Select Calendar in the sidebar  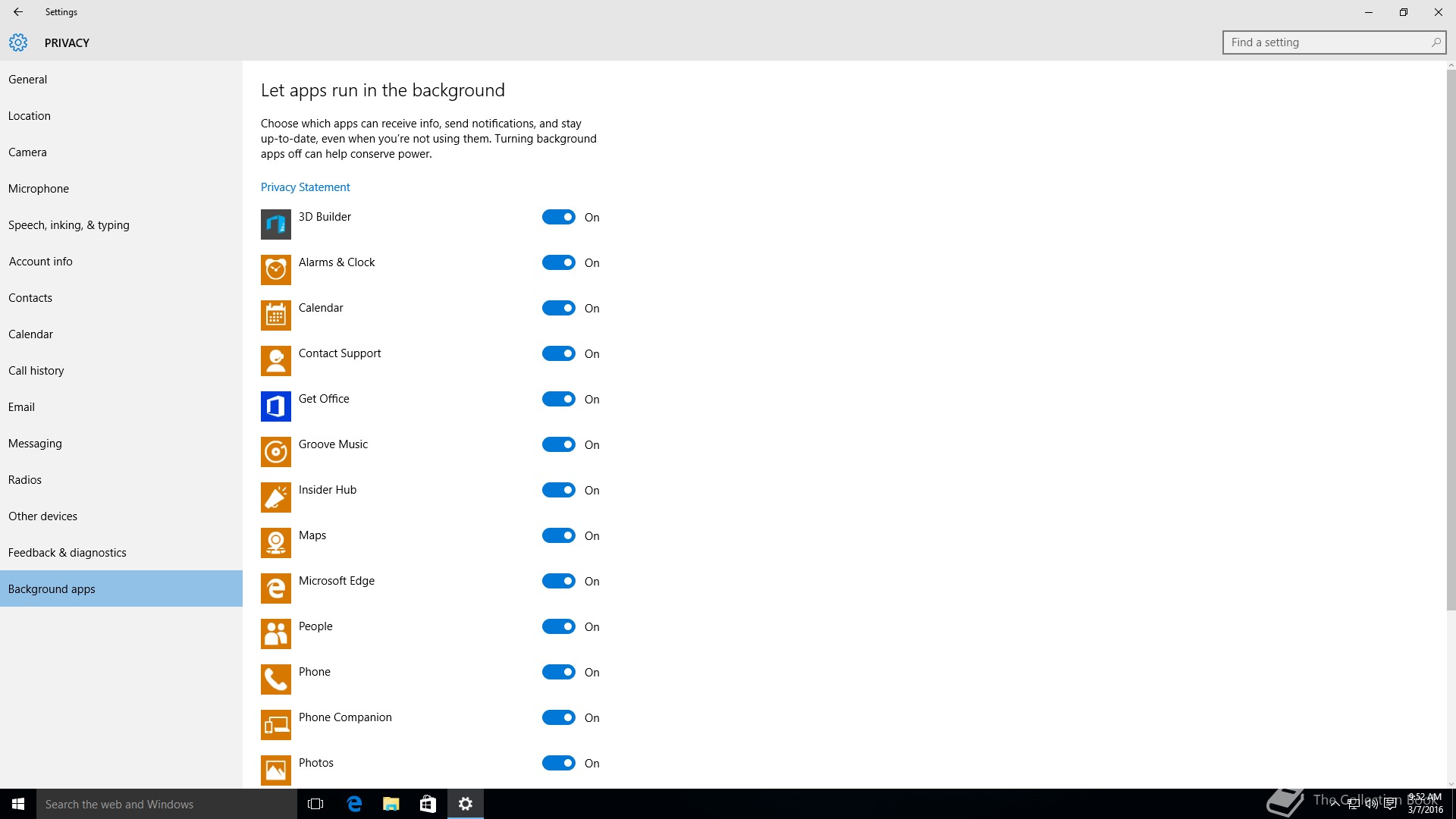[121, 334]
